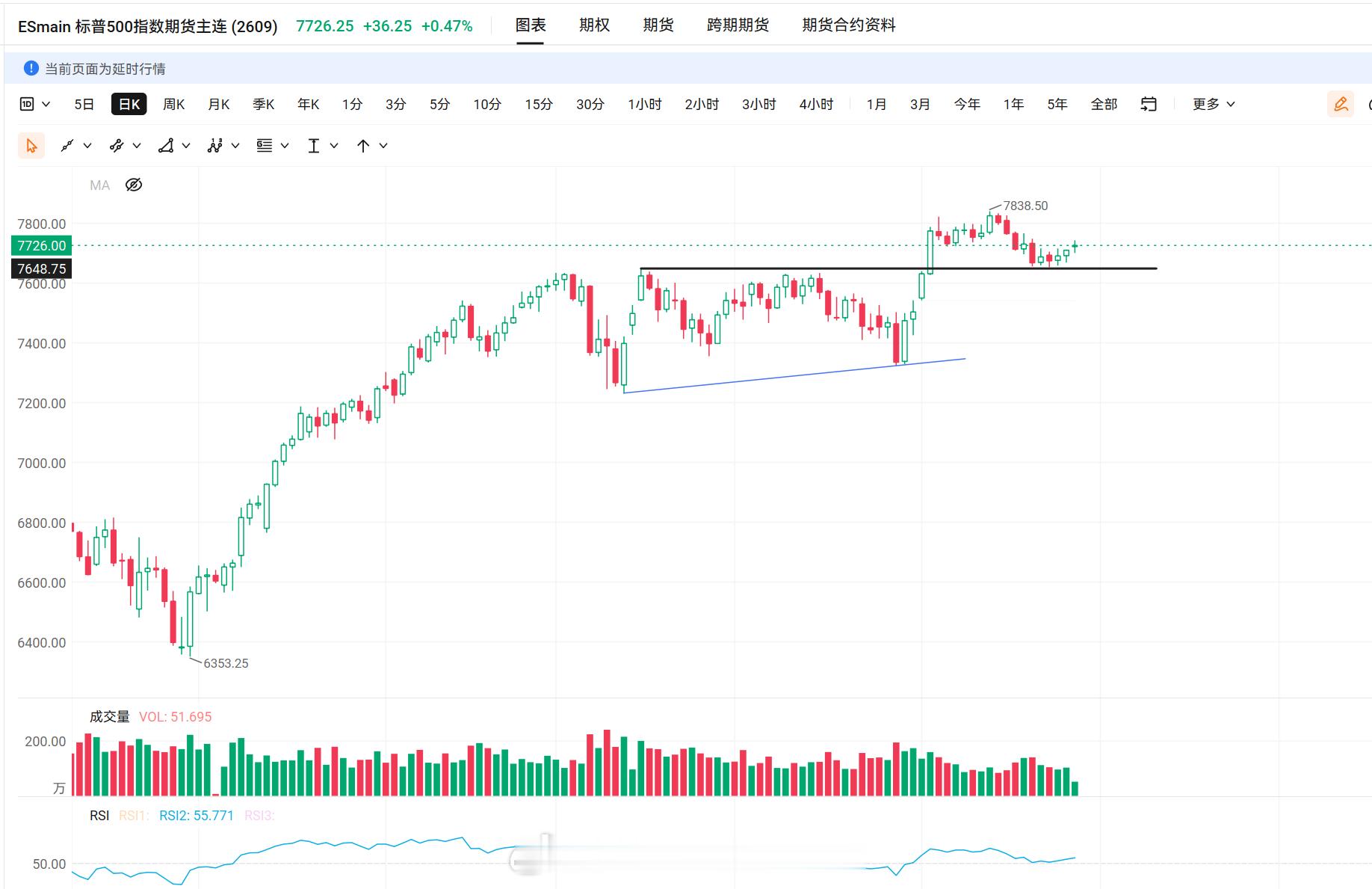
Task: Toggle MA indicator visibility eye icon
Action: 134,185
